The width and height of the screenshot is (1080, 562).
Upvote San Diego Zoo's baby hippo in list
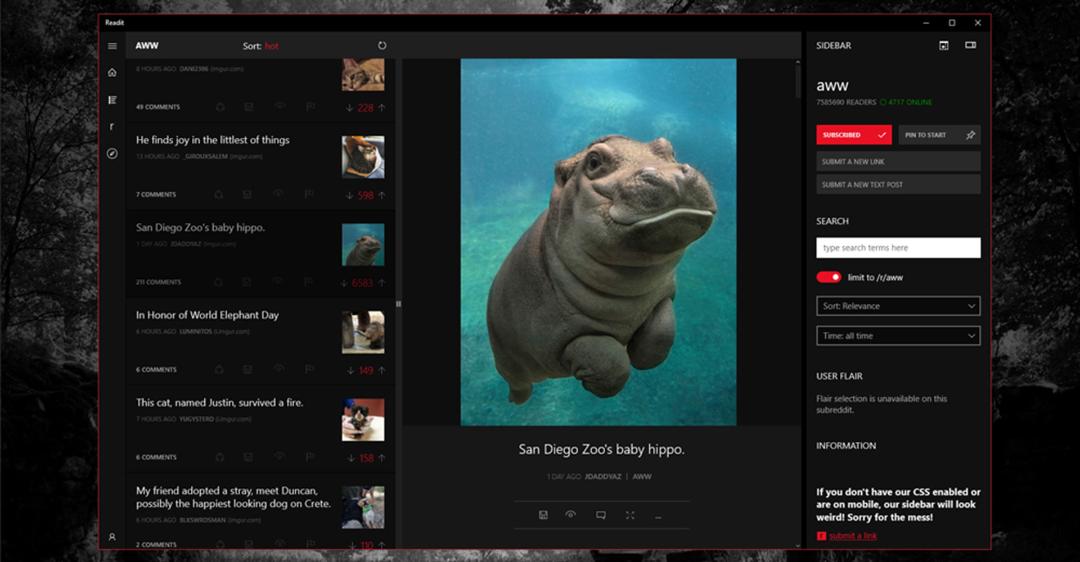[x=382, y=282]
